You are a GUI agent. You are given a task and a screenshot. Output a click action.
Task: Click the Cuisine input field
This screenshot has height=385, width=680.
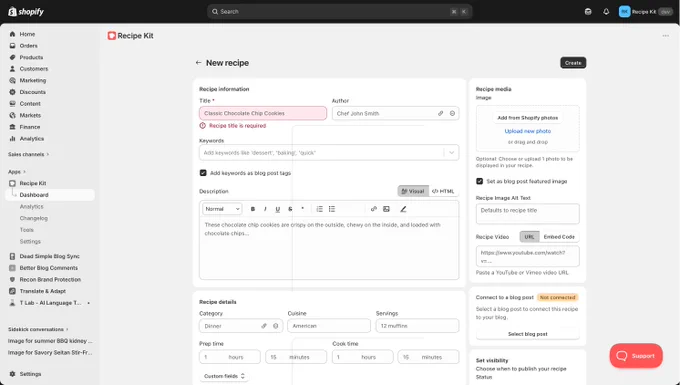(x=329, y=326)
